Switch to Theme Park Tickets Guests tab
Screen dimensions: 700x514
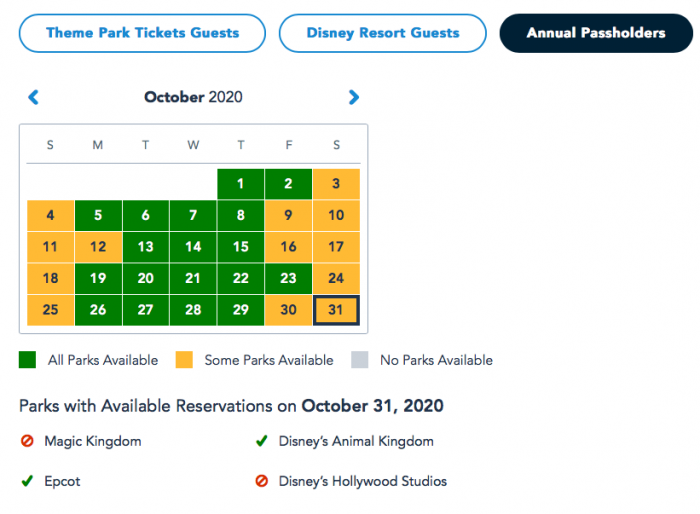point(142,33)
